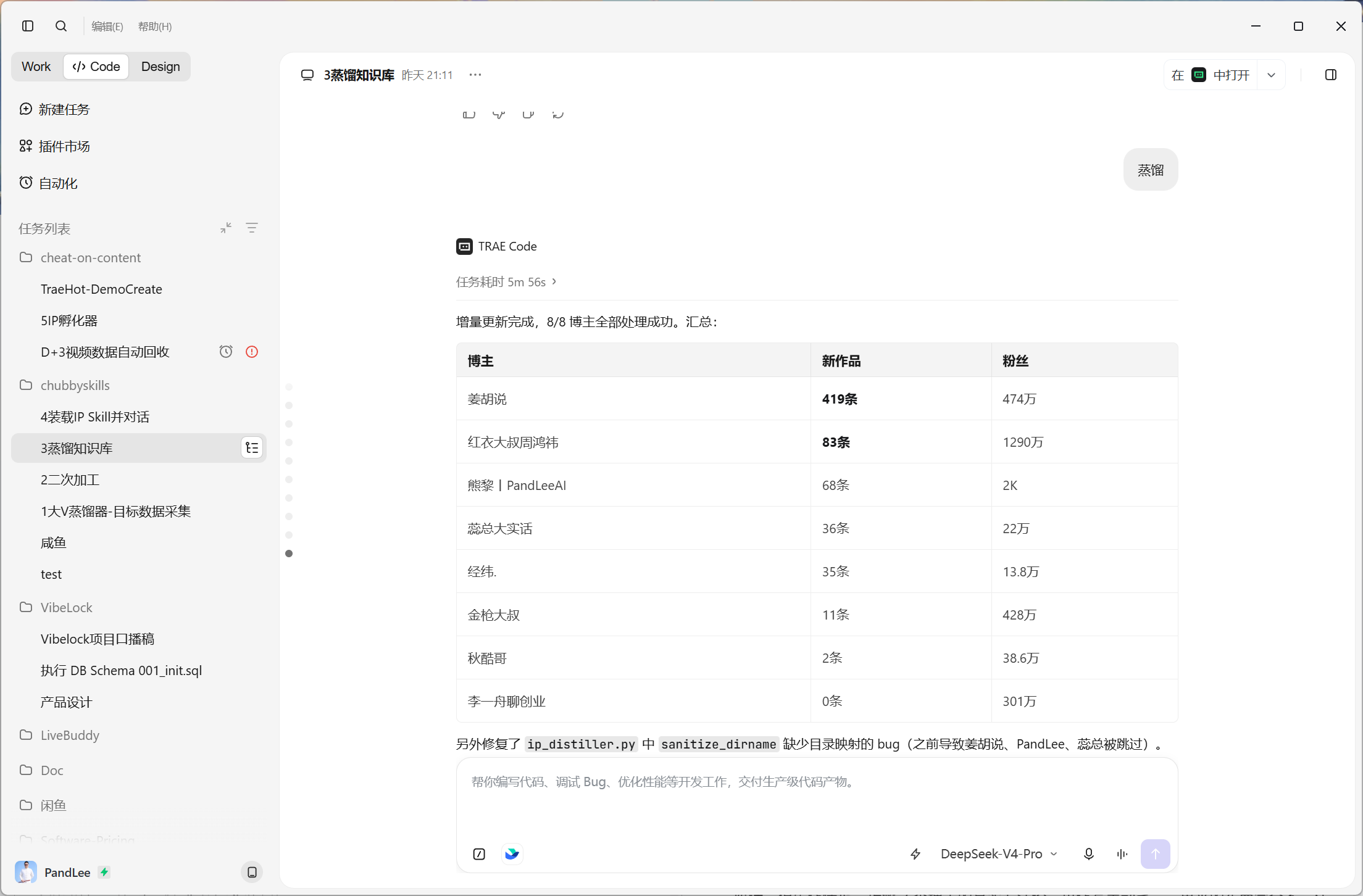Image resolution: width=1363 pixels, height=896 pixels.
Task: Open the PandLee account profile
Action: click(62, 872)
